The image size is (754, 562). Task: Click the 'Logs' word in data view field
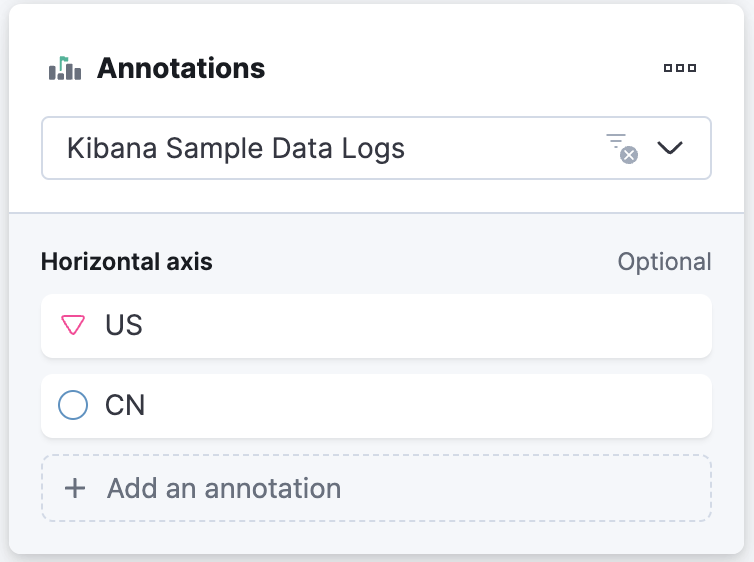[x=373, y=148]
